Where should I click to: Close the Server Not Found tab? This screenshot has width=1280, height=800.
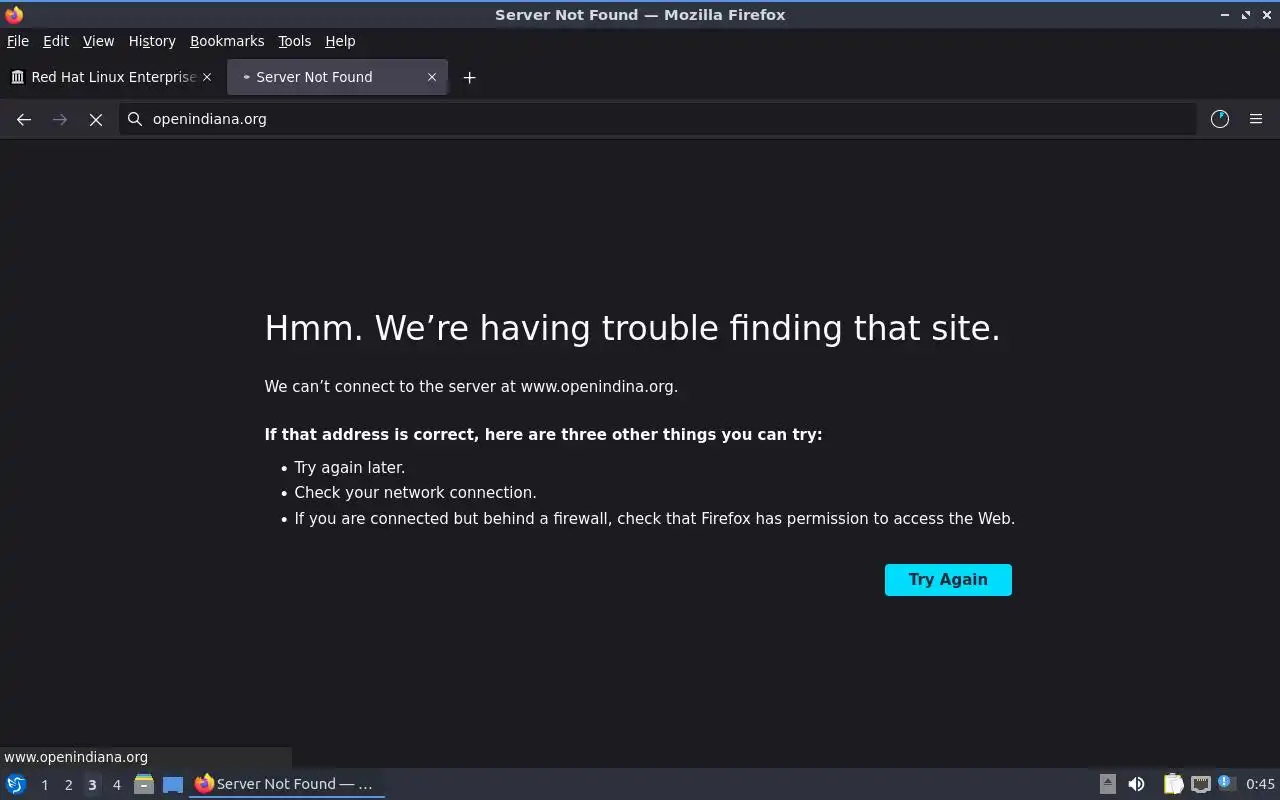pos(432,77)
